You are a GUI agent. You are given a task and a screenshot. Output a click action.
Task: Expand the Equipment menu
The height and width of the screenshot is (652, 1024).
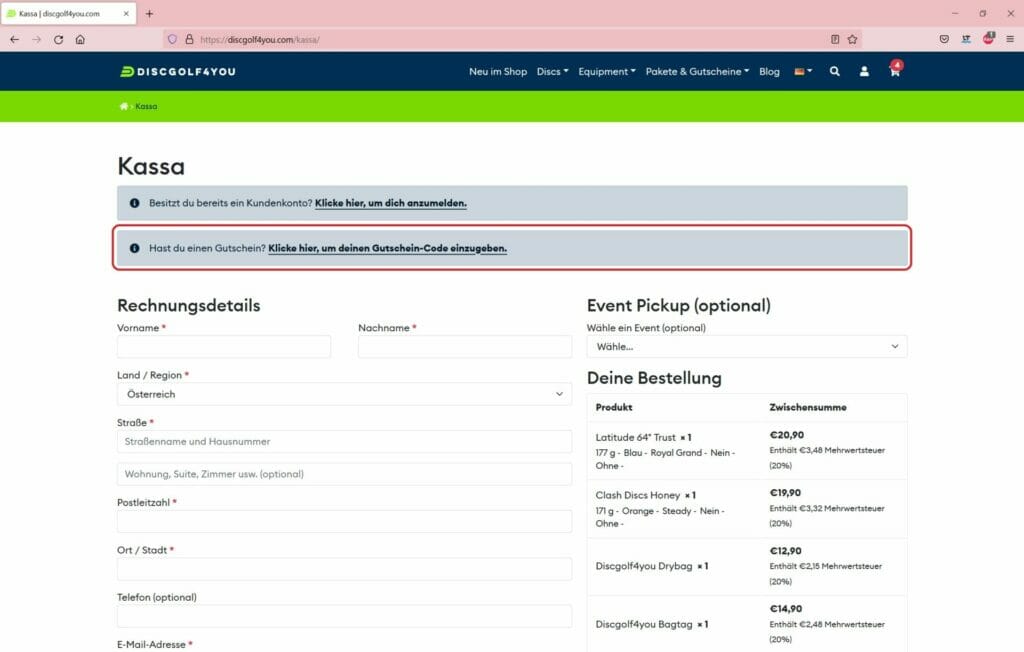point(606,72)
